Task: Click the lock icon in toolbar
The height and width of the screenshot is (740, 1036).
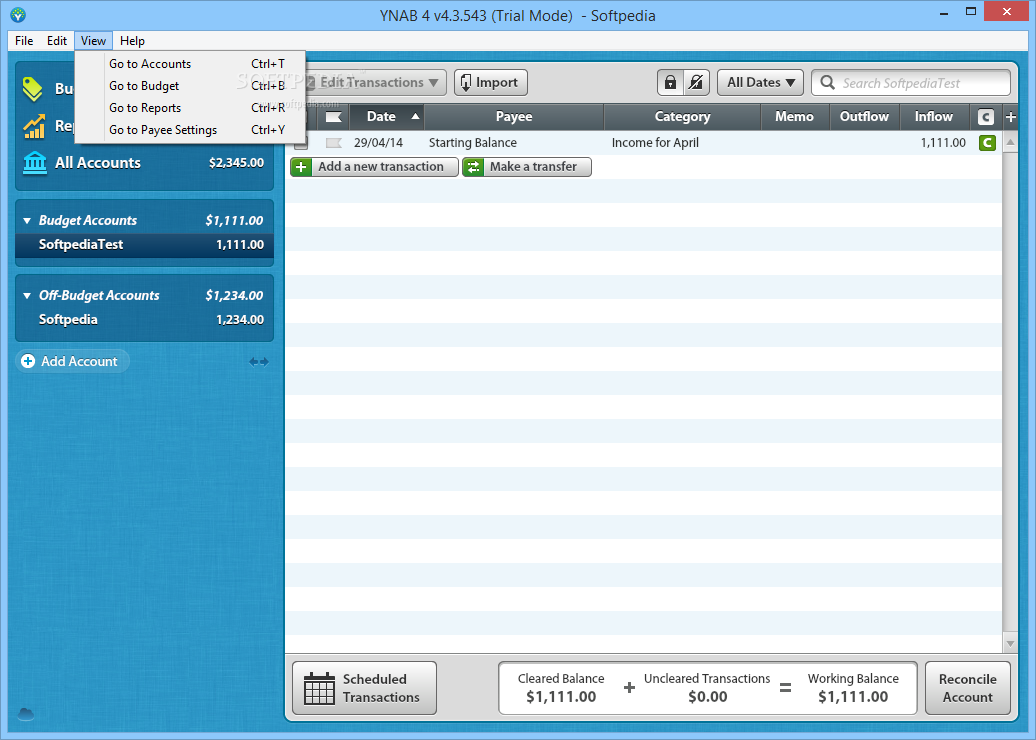Action: 670,83
